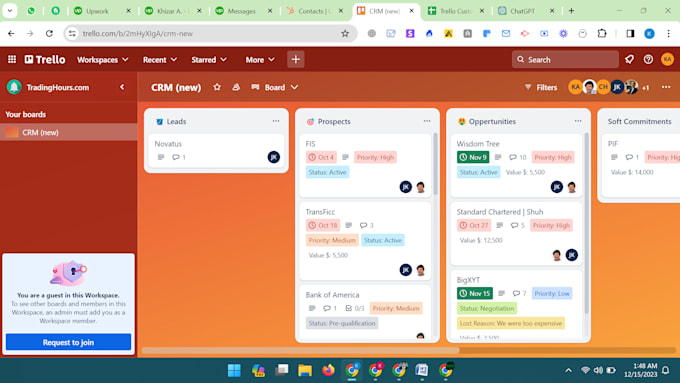Toggle the Chrome side panel icon
Viewport: 680px width, 383px height.
click(x=630, y=33)
